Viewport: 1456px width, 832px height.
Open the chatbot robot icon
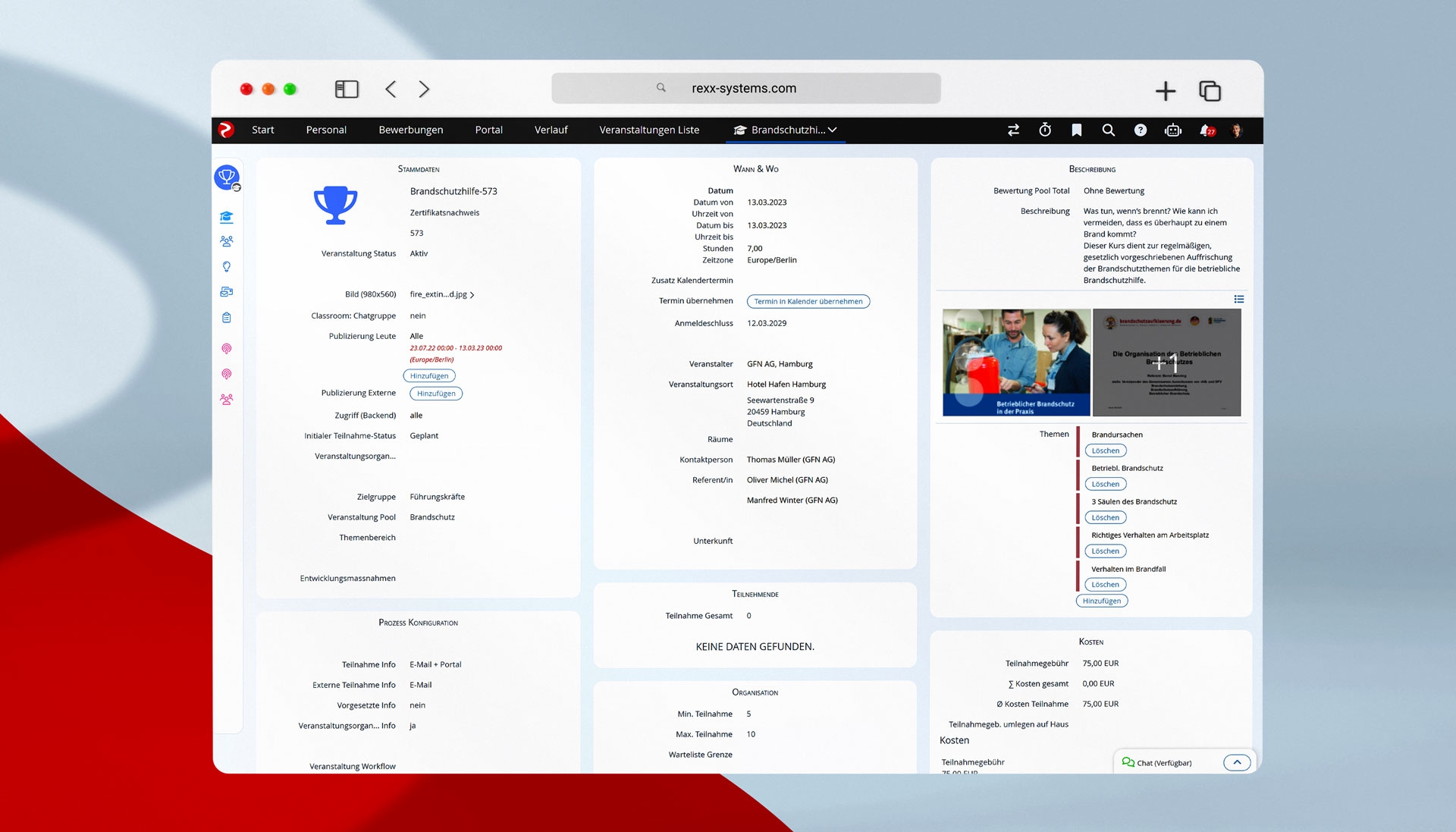[x=1173, y=130]
